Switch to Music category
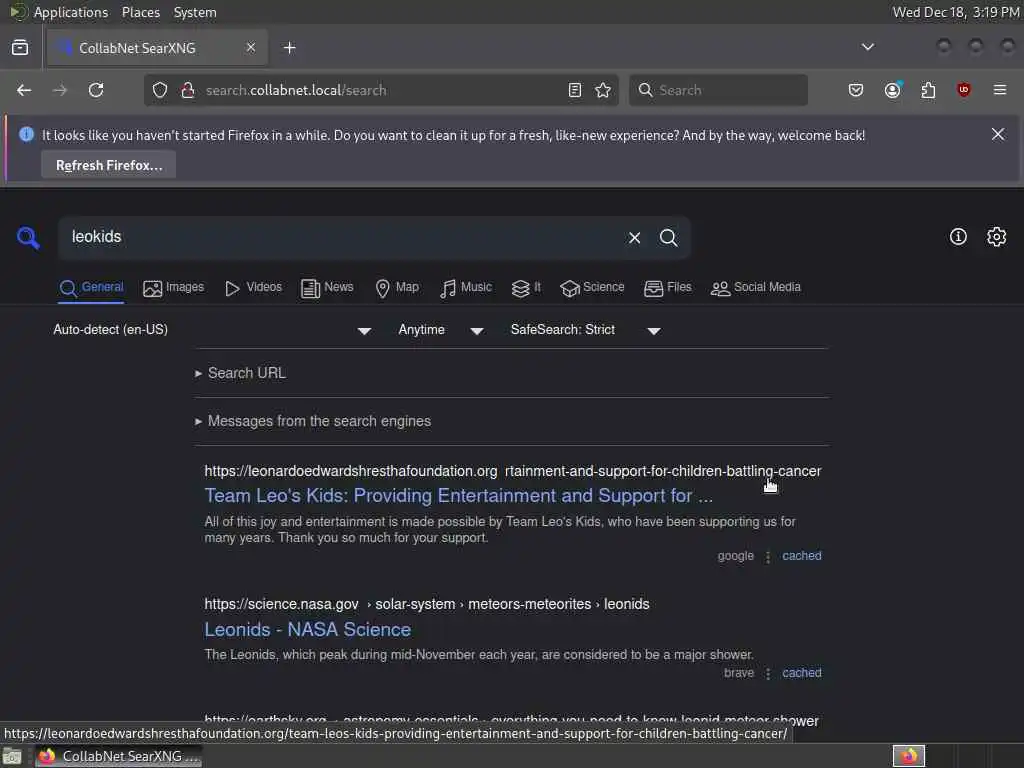The height and width of the screenshot is (768, 1024). pos(466,288)
